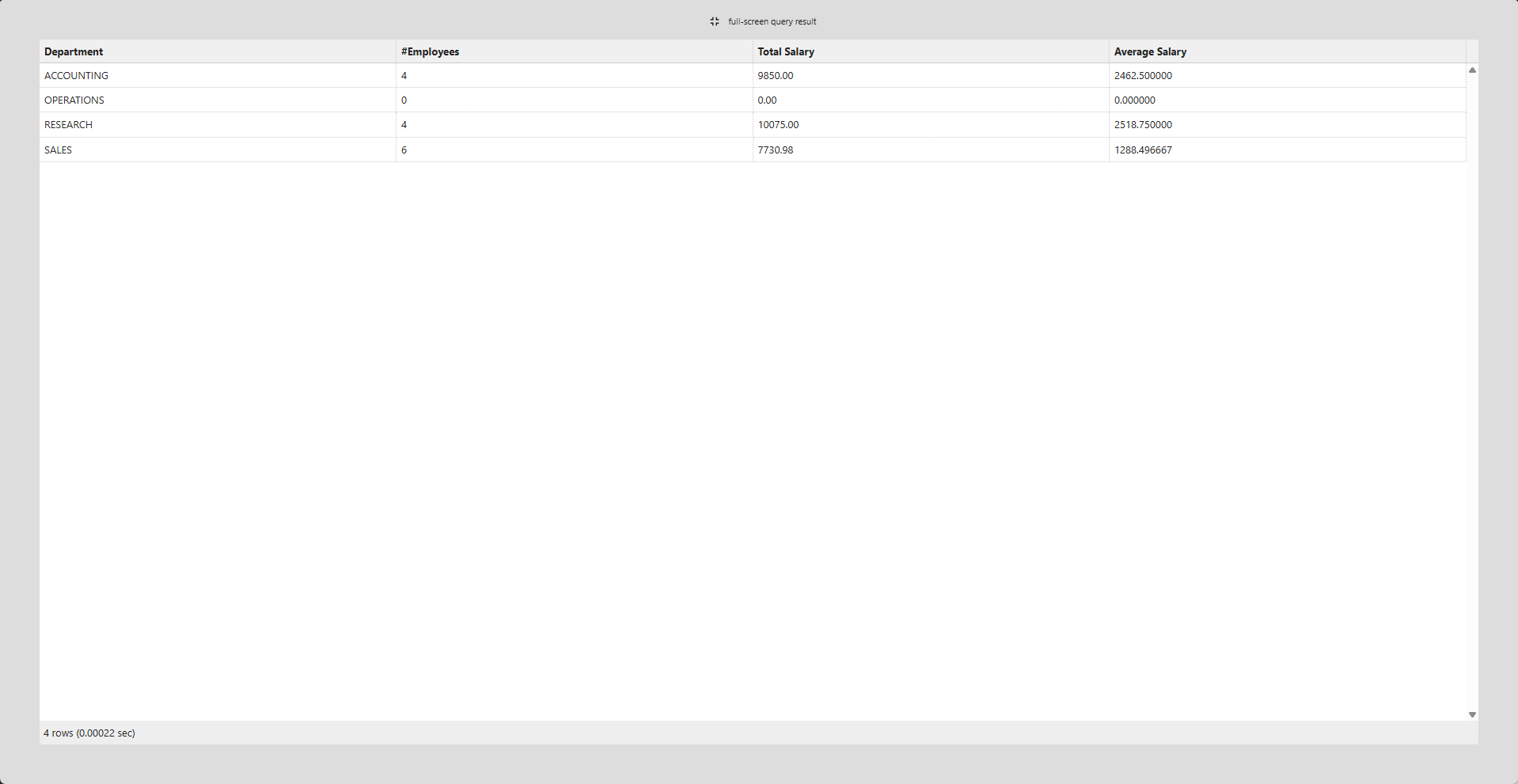Select the ACCOUNTING row

click(x=76, y=75)
